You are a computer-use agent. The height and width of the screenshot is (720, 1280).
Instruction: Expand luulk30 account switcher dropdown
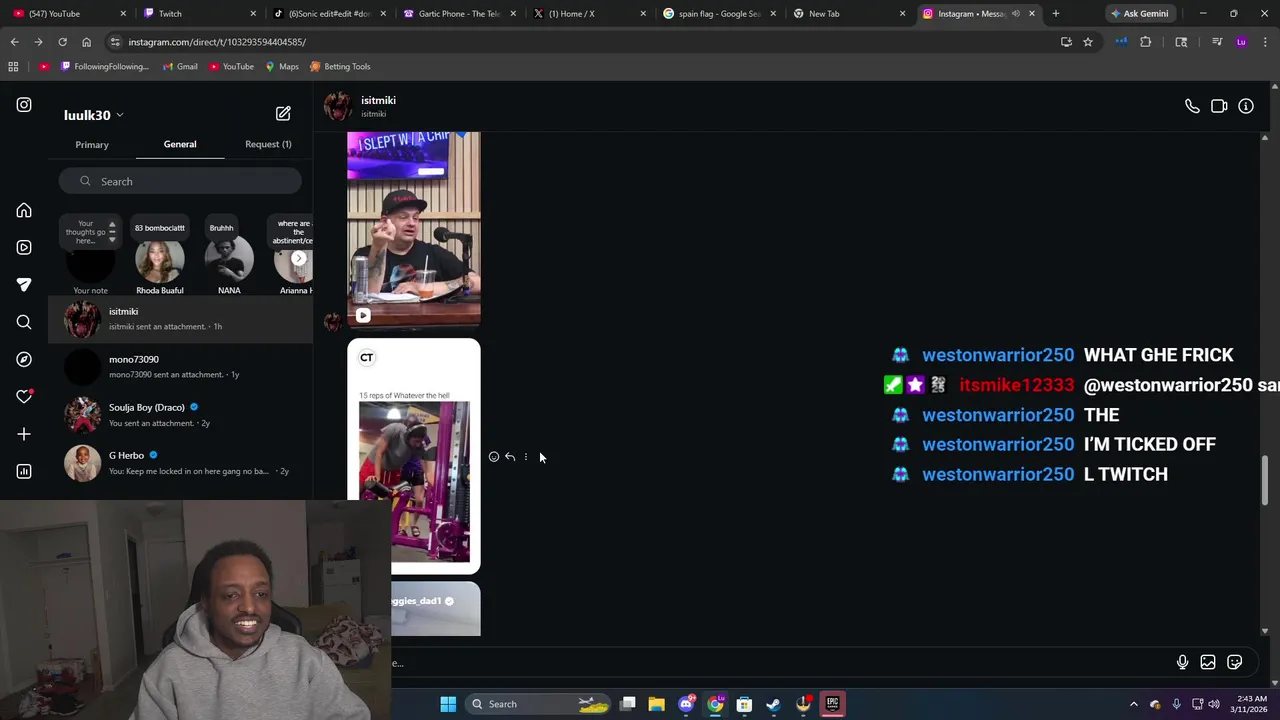119,115
